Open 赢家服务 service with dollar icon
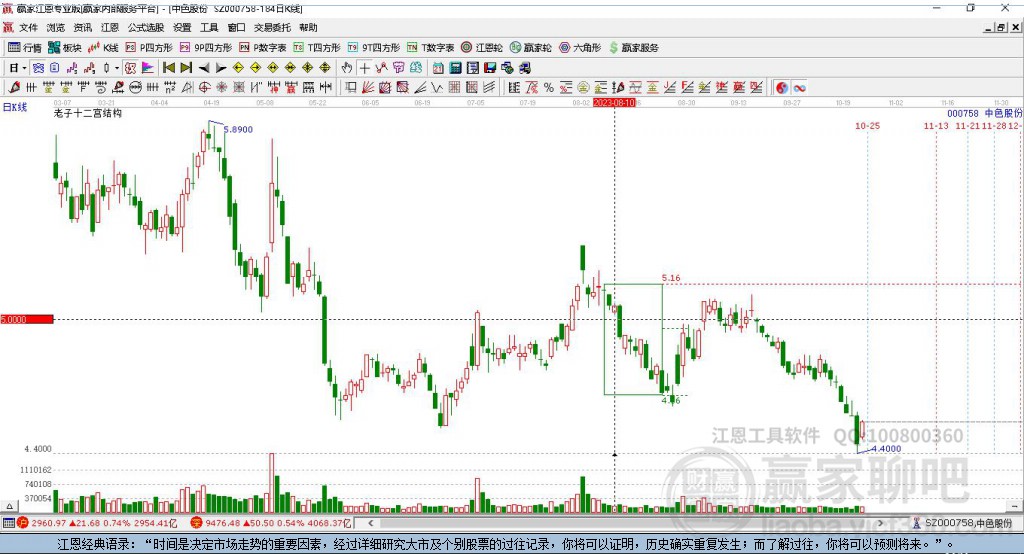This screenshot has height=554, width=1024. pyautogui.click(x=633, y=48)
